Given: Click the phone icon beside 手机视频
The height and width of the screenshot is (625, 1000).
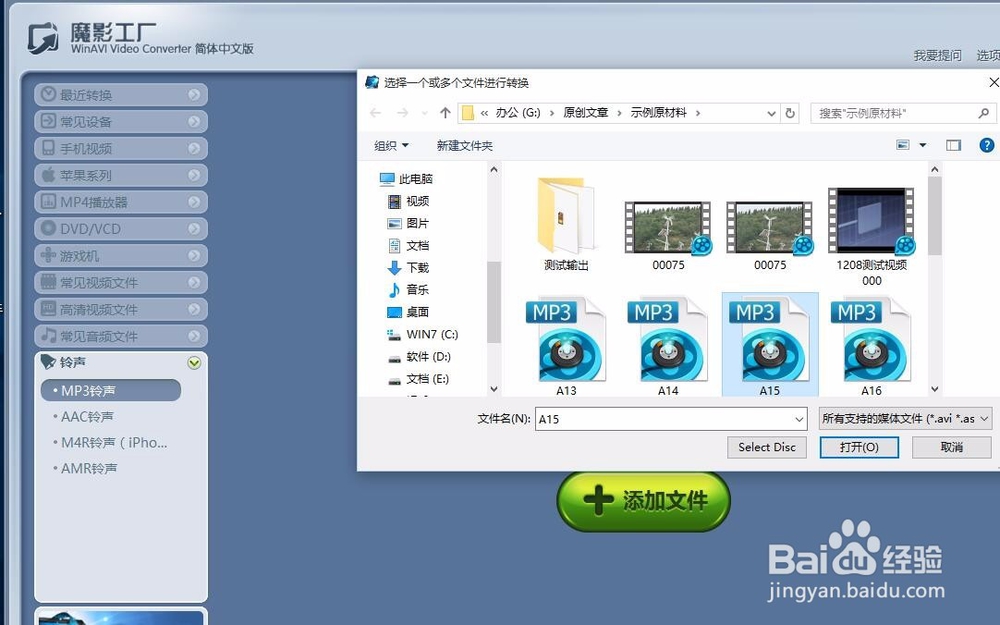Looking at the screenshot, I should point(48,148).
